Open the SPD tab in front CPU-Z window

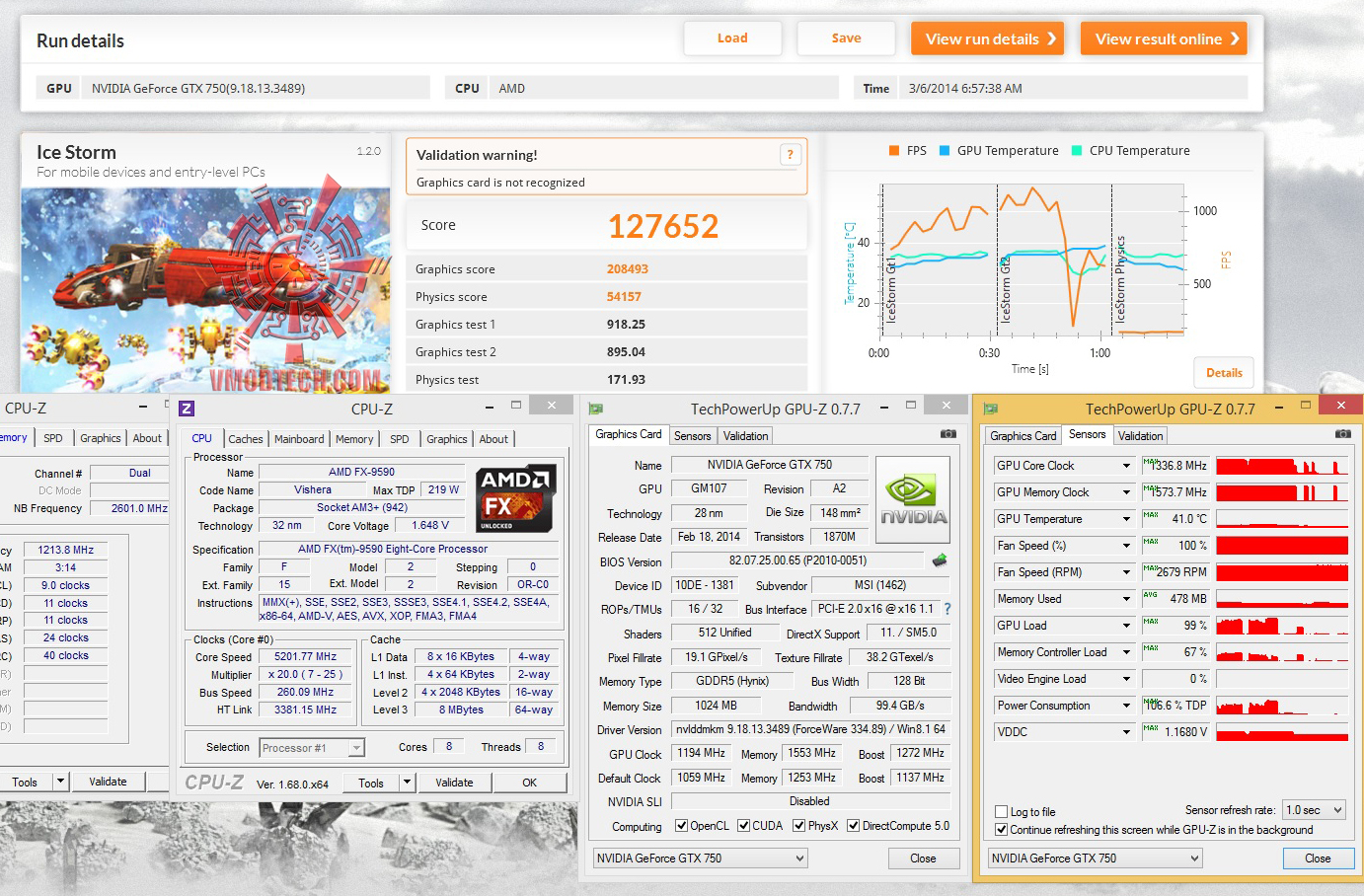pos(400,439)
